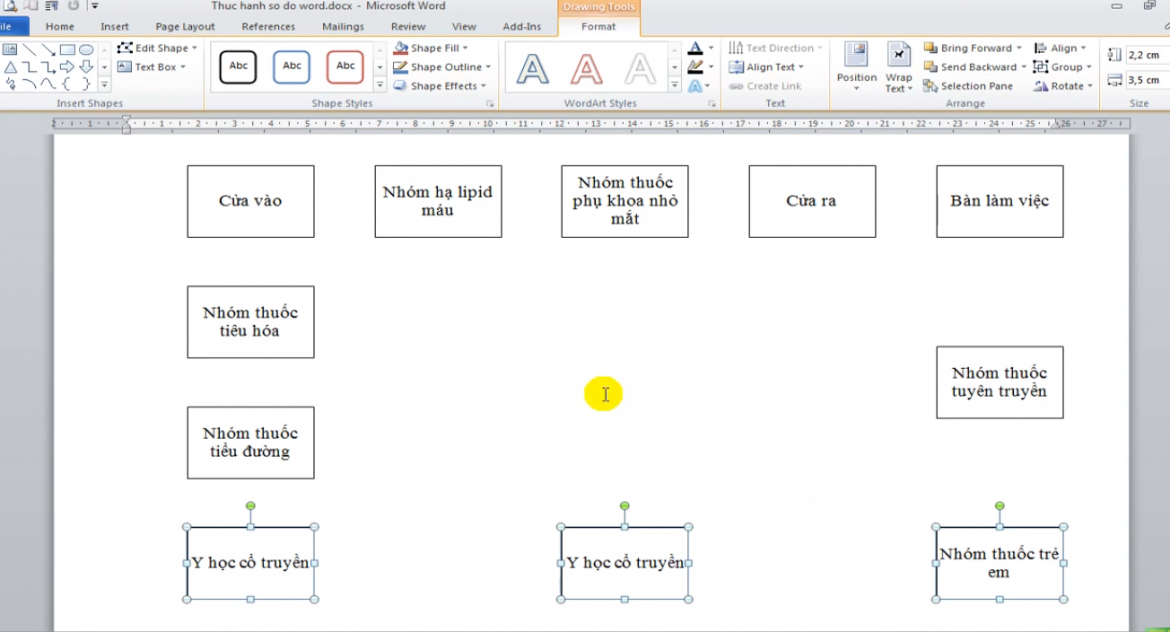
Task: Pick the Right Arrow shape from gallery
Action: pos(67,66)
